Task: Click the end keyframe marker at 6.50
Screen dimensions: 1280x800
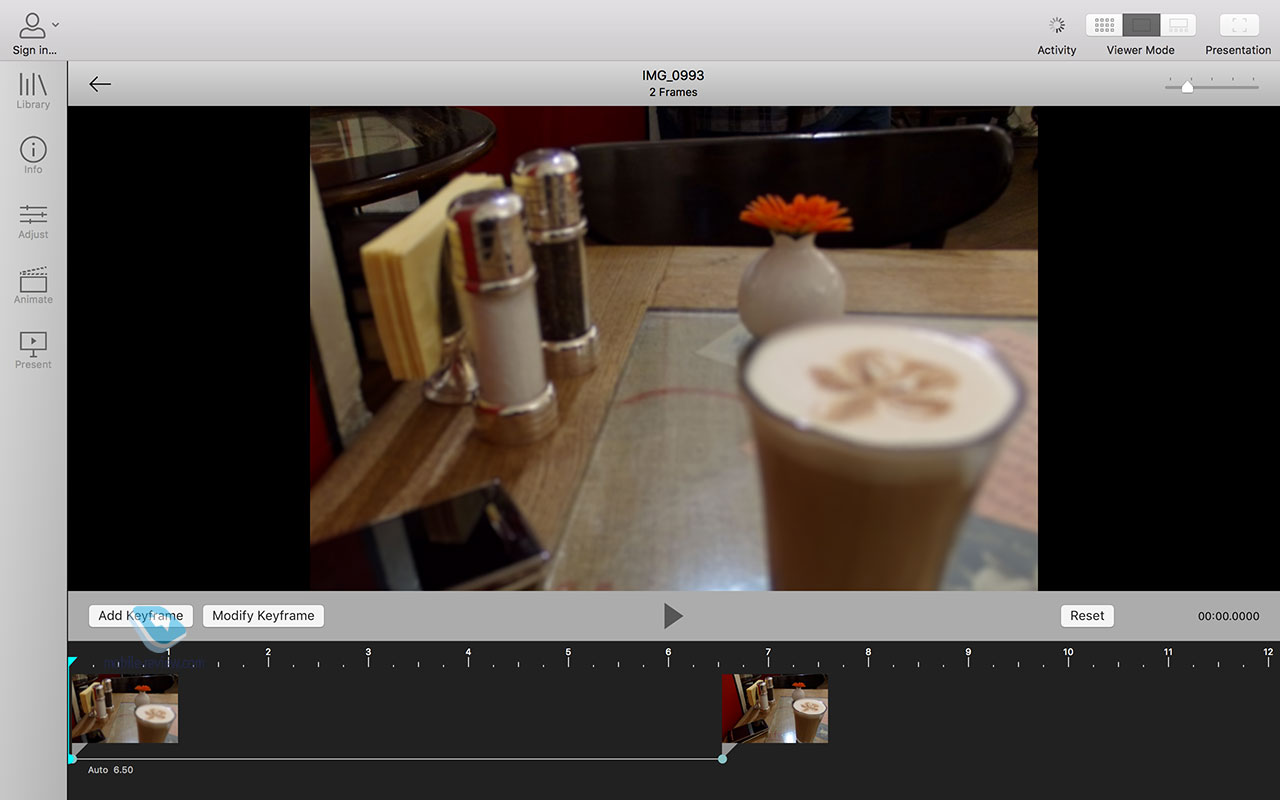Action: point(722,759)
